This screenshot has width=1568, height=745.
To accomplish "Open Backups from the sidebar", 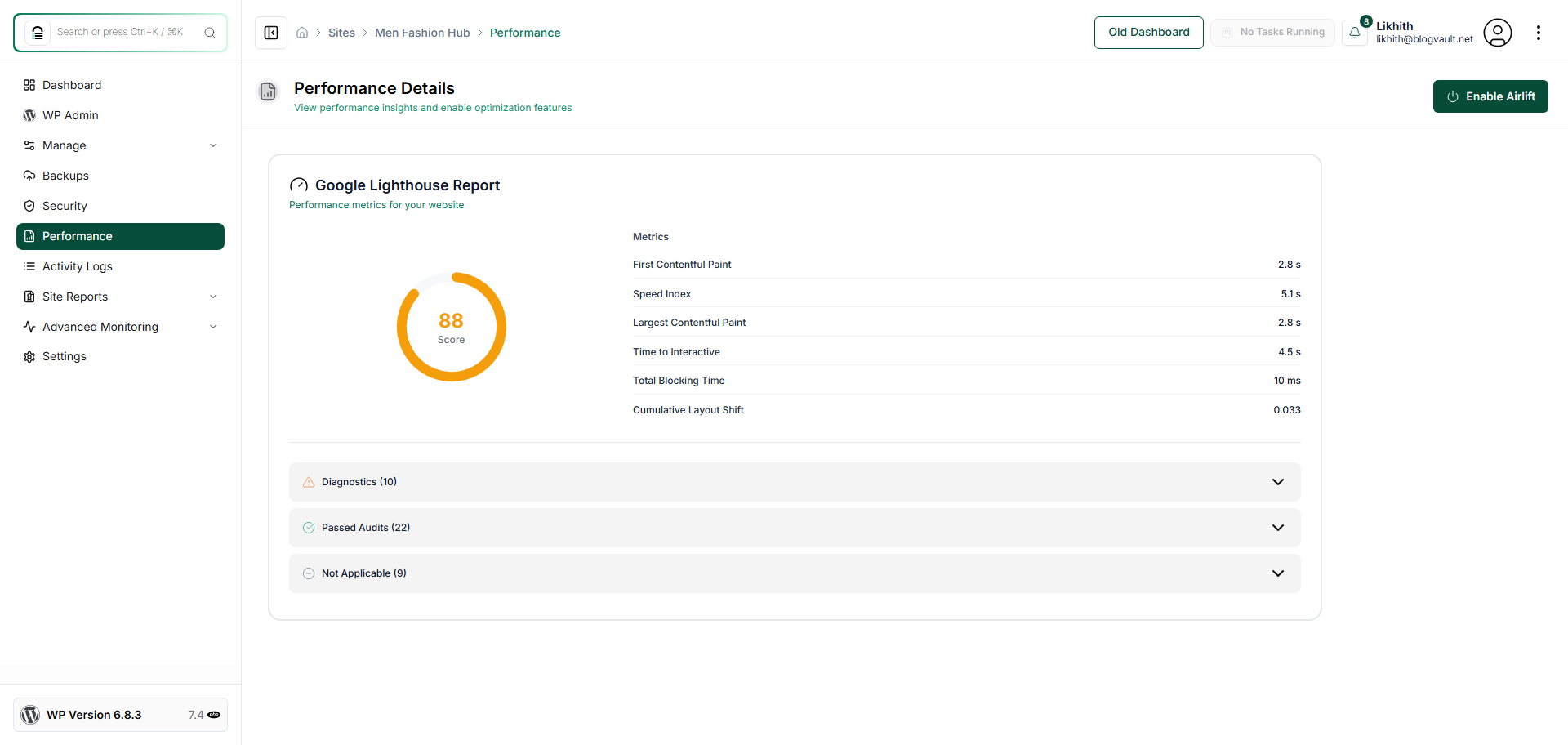I will pos(65,176).
